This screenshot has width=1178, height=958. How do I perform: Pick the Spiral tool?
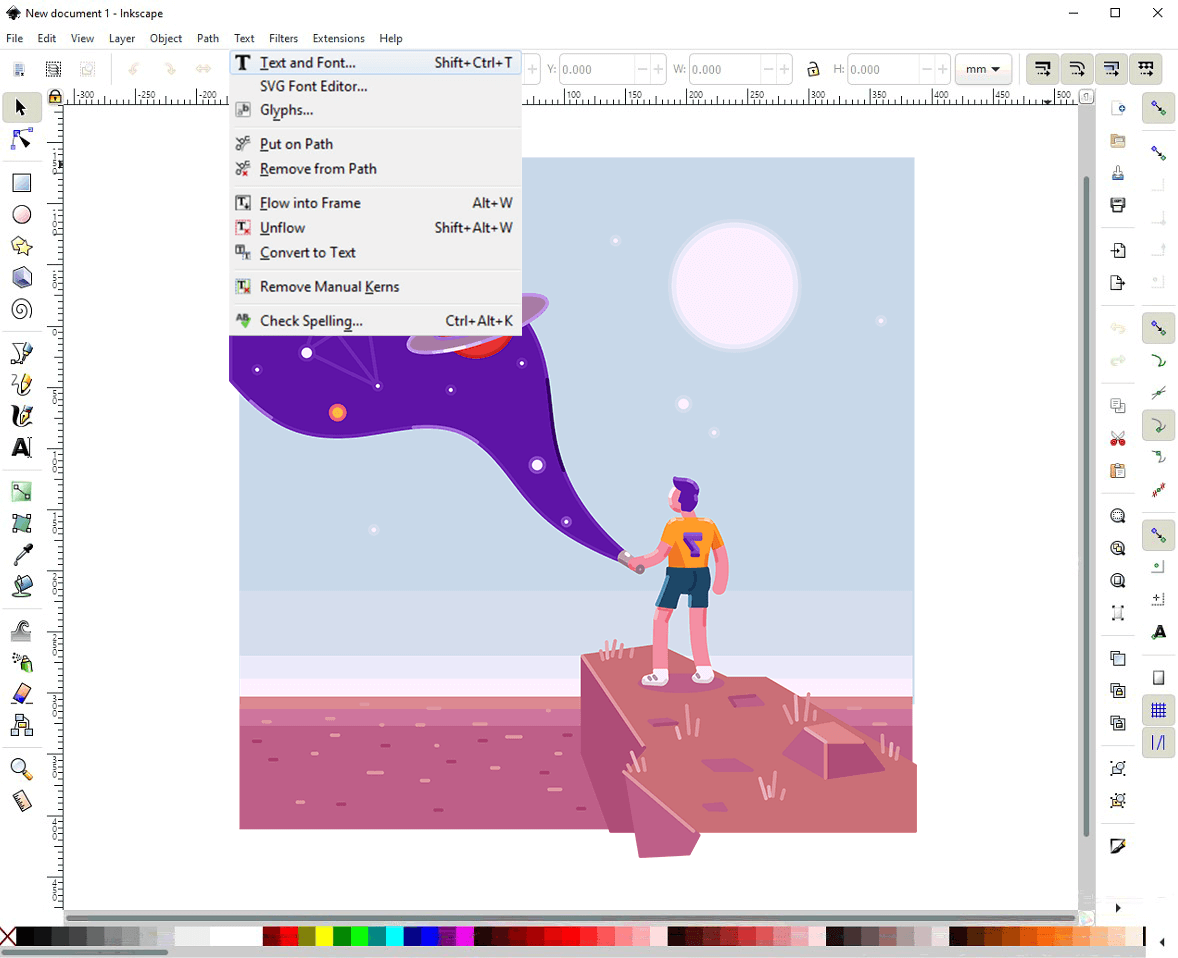click(21, 310)
